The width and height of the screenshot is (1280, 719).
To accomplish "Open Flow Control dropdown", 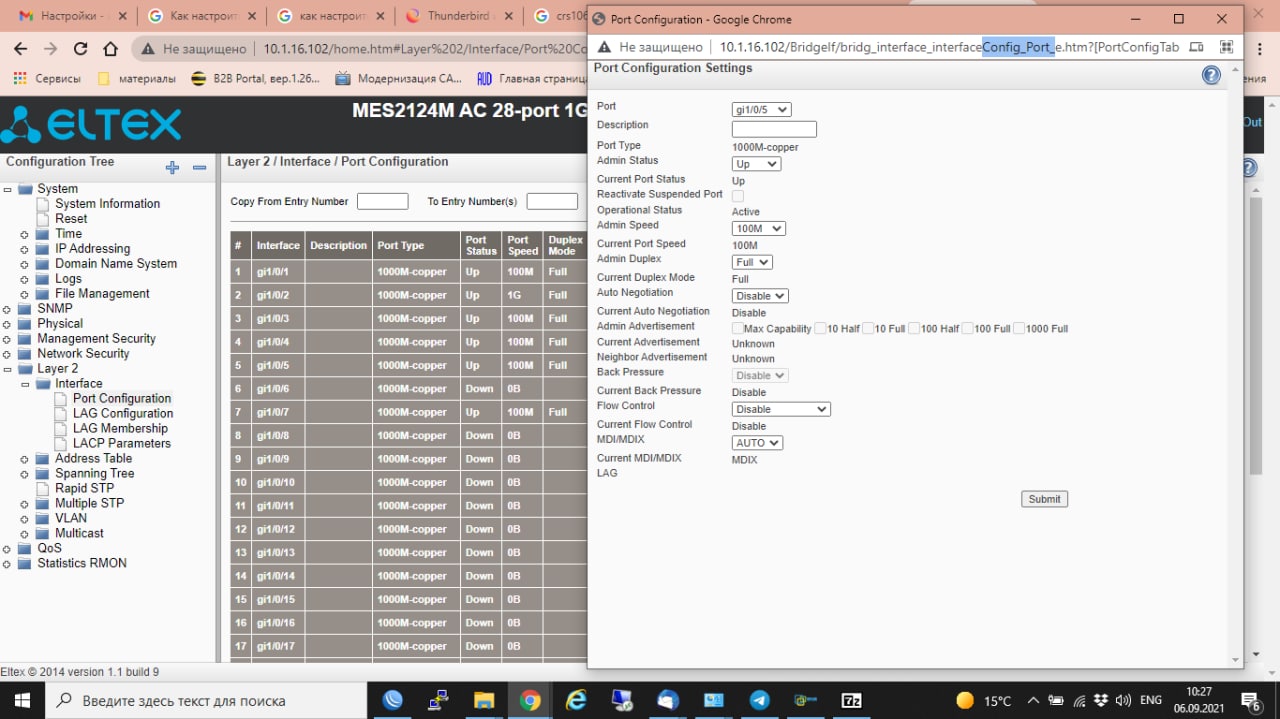I will point(781,409).
